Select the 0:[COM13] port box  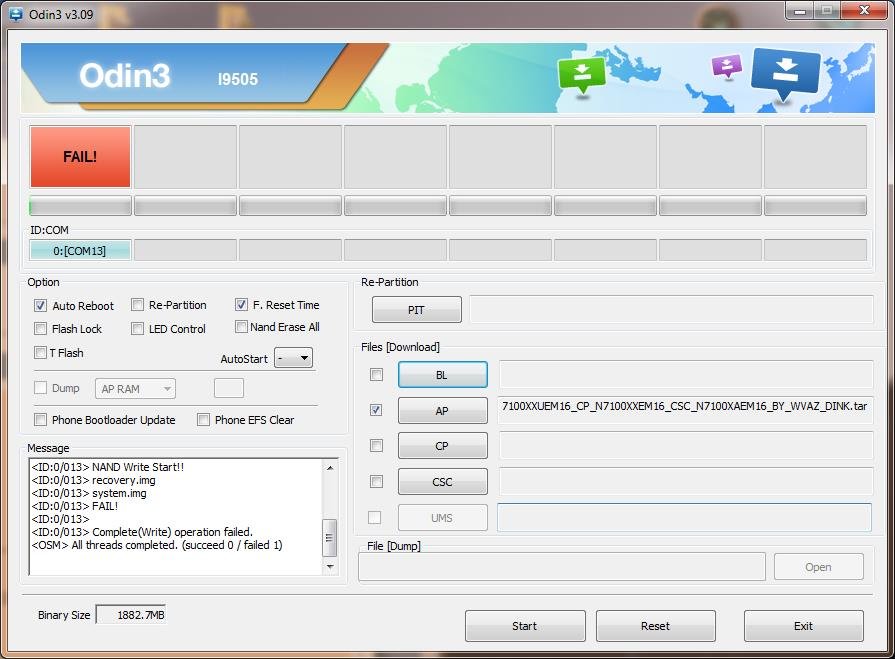pos(80,250)
